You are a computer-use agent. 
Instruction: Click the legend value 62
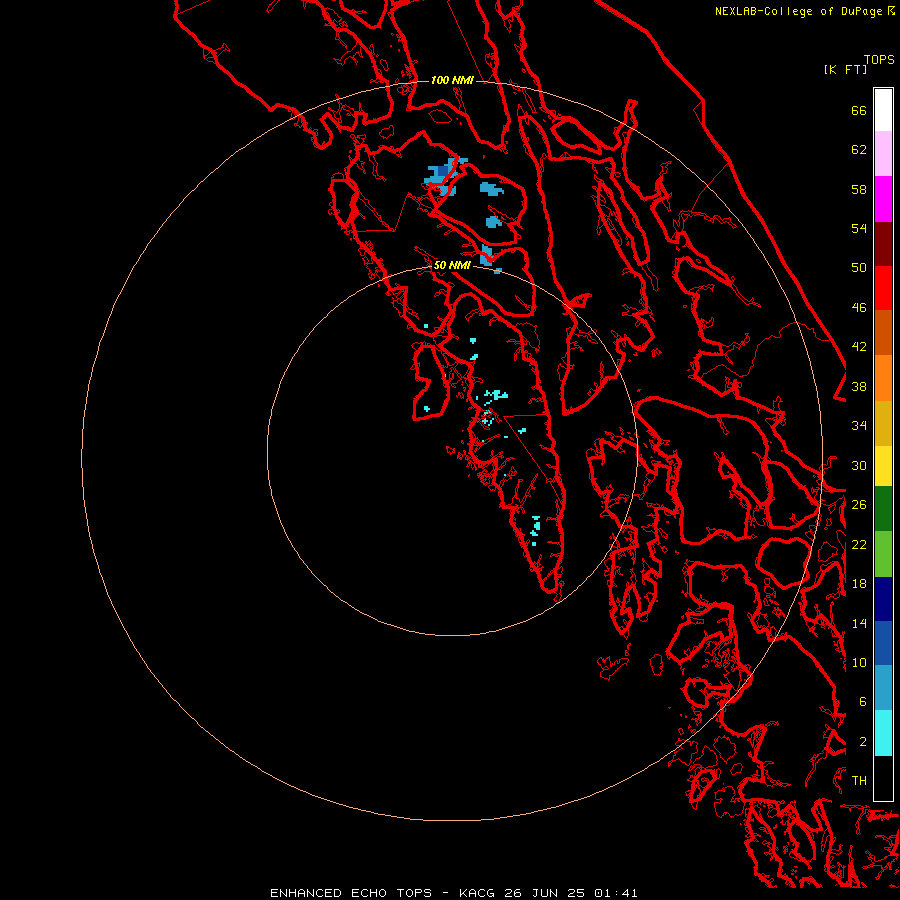click(859, 150)
